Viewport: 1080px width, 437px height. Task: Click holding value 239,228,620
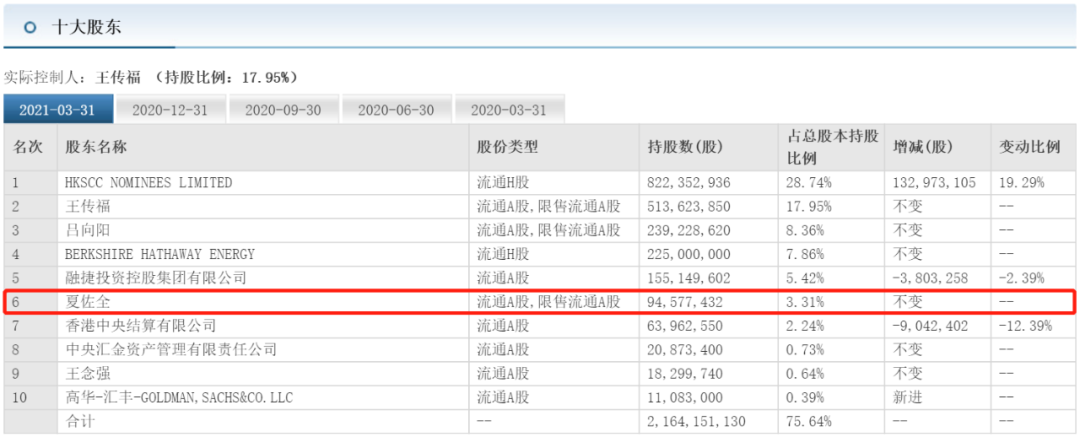pyautogui.click(x=689, y=230)
